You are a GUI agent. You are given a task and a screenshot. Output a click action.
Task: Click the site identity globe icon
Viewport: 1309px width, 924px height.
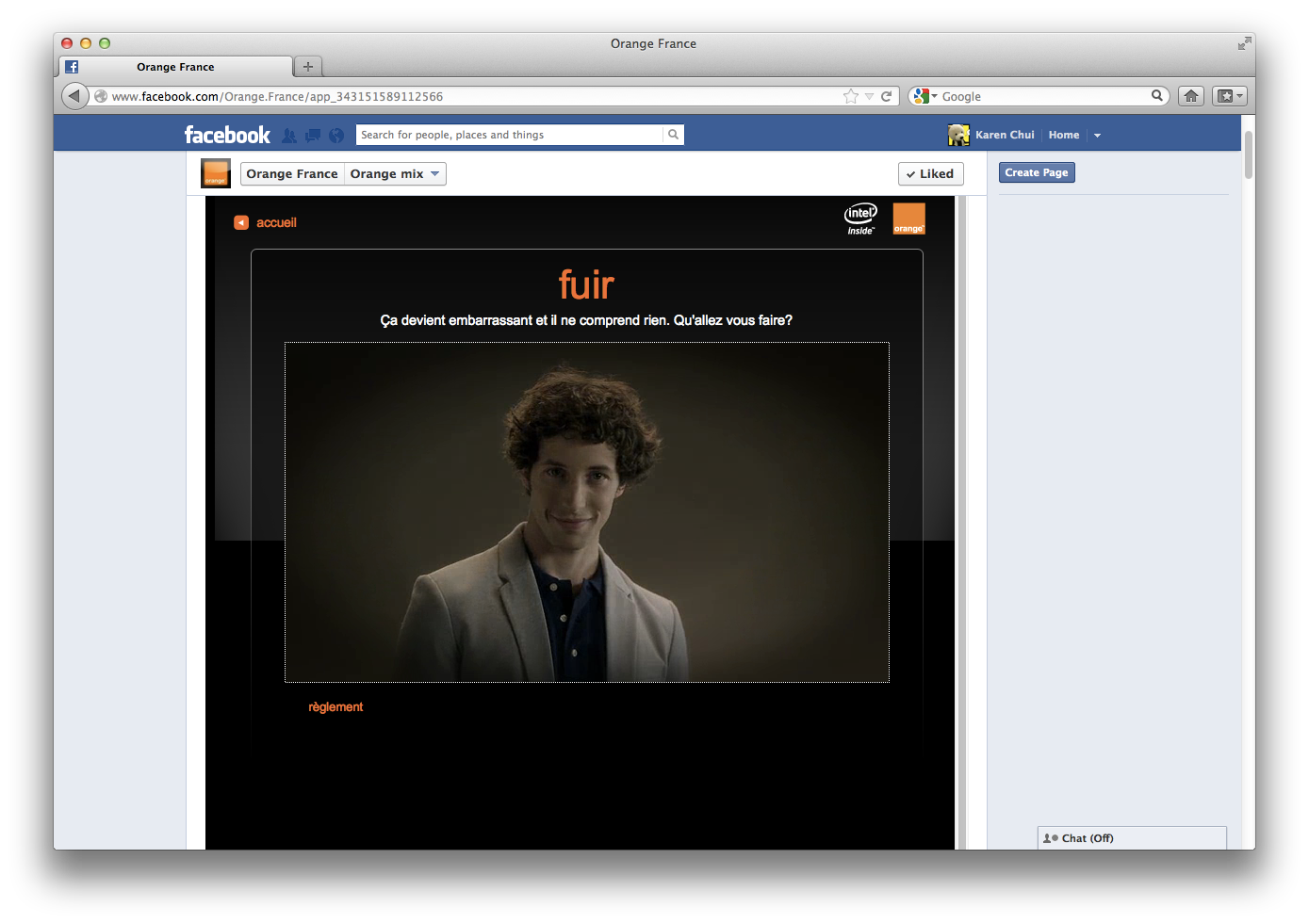pos(101,96)
